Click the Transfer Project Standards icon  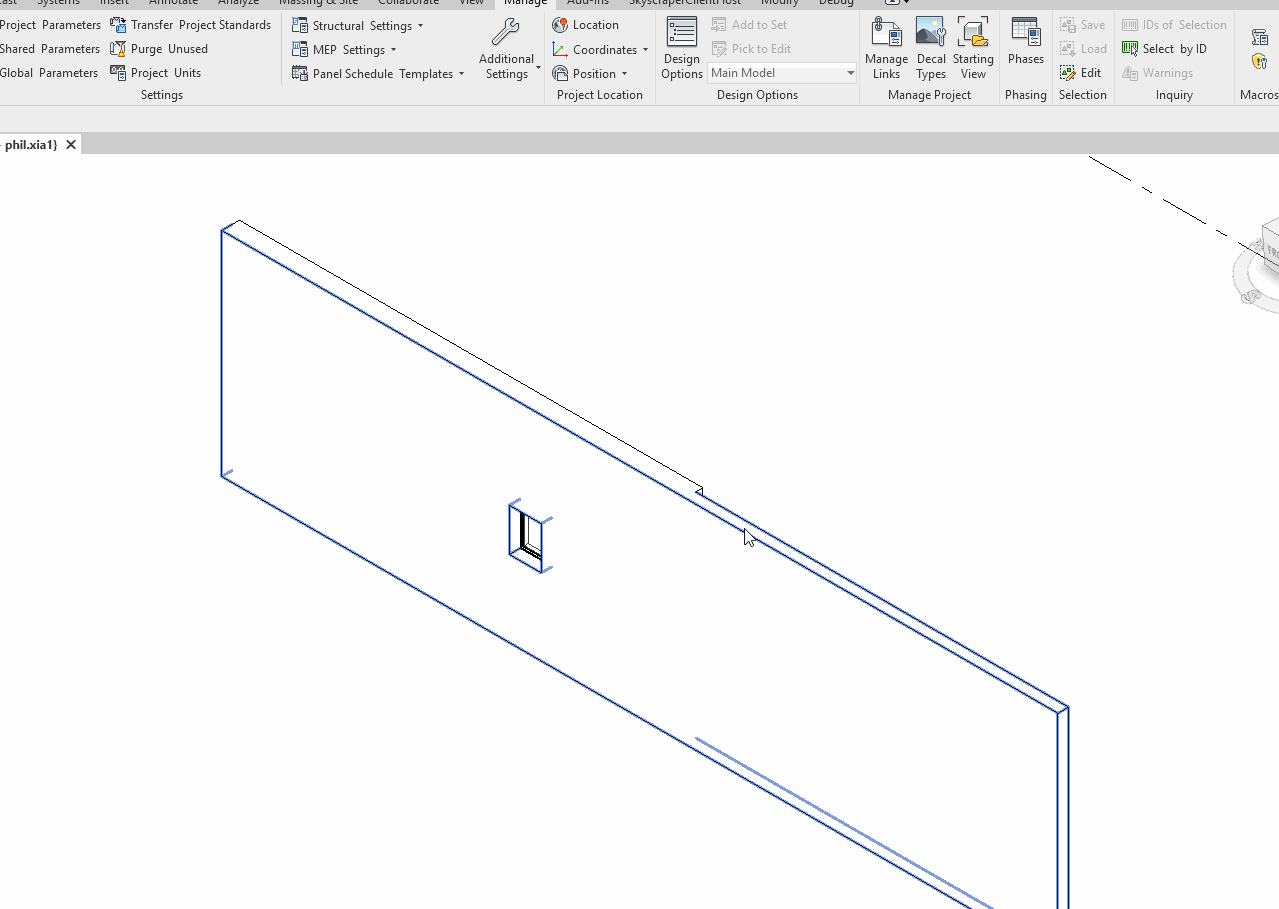pyautogui.click(x=118, y=25)
